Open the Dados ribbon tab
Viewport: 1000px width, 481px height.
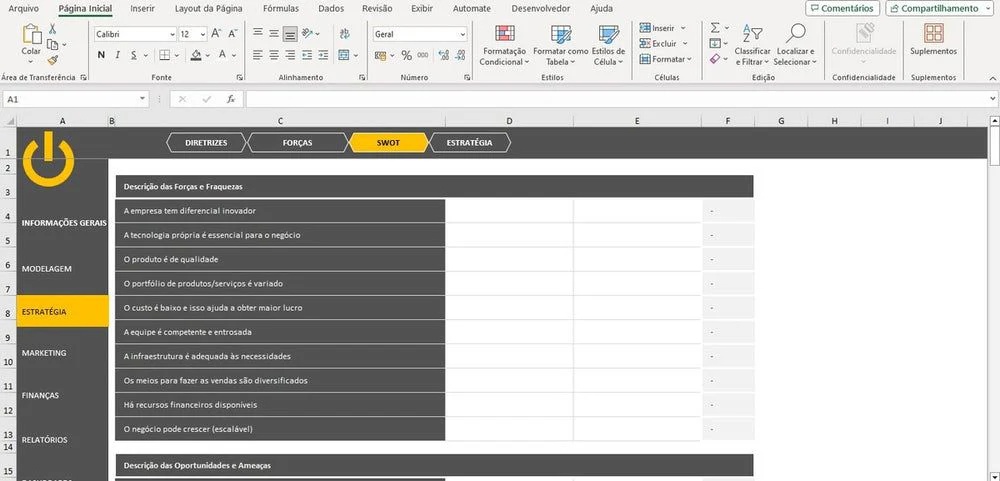tap(331, 8)
